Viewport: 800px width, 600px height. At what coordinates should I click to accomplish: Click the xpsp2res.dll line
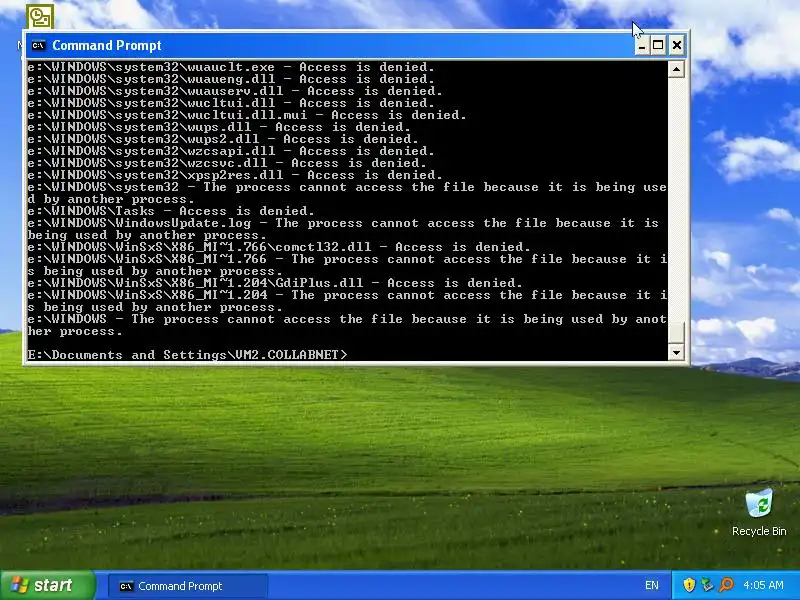tap(235, 175)
